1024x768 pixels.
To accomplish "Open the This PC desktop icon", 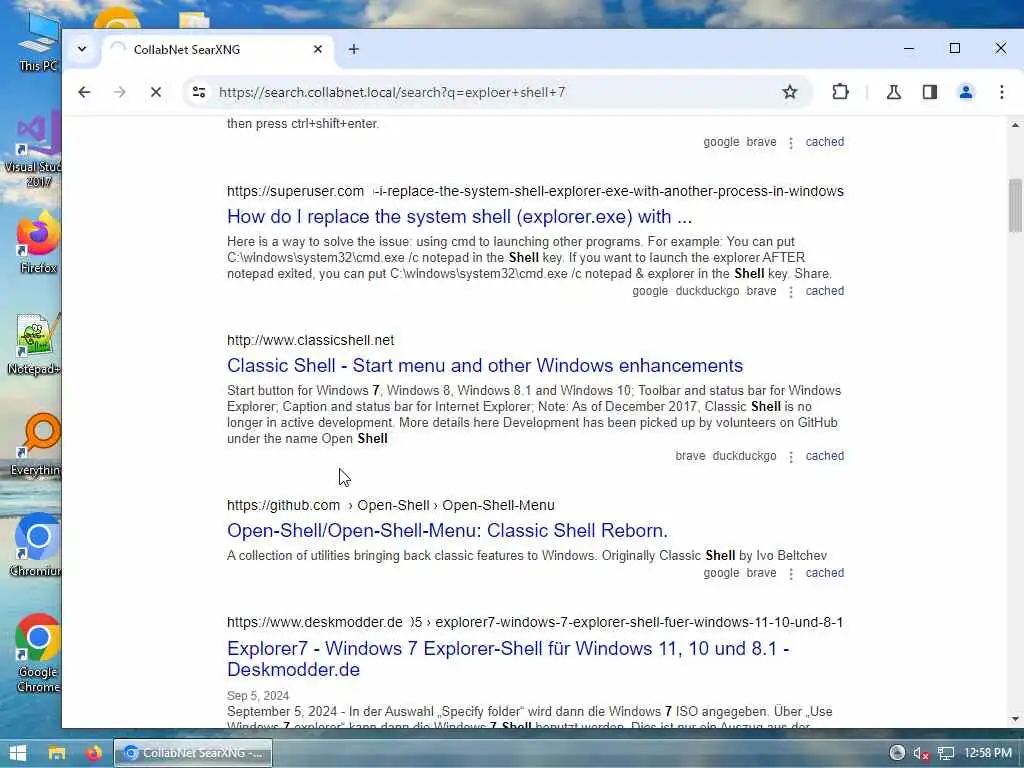I will tap(38, 43).
